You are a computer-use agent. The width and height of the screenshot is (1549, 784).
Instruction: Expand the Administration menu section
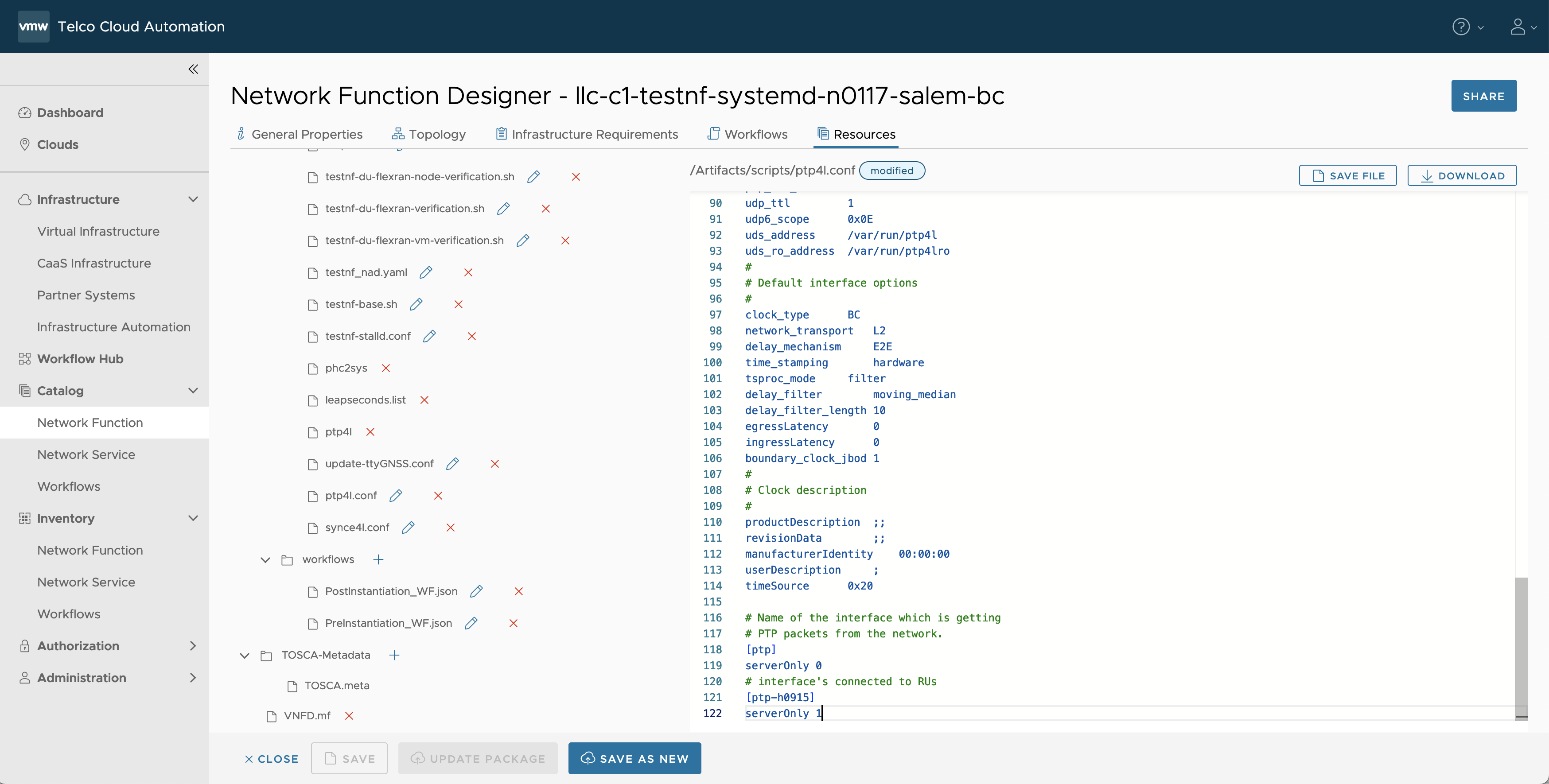(193, 677)
